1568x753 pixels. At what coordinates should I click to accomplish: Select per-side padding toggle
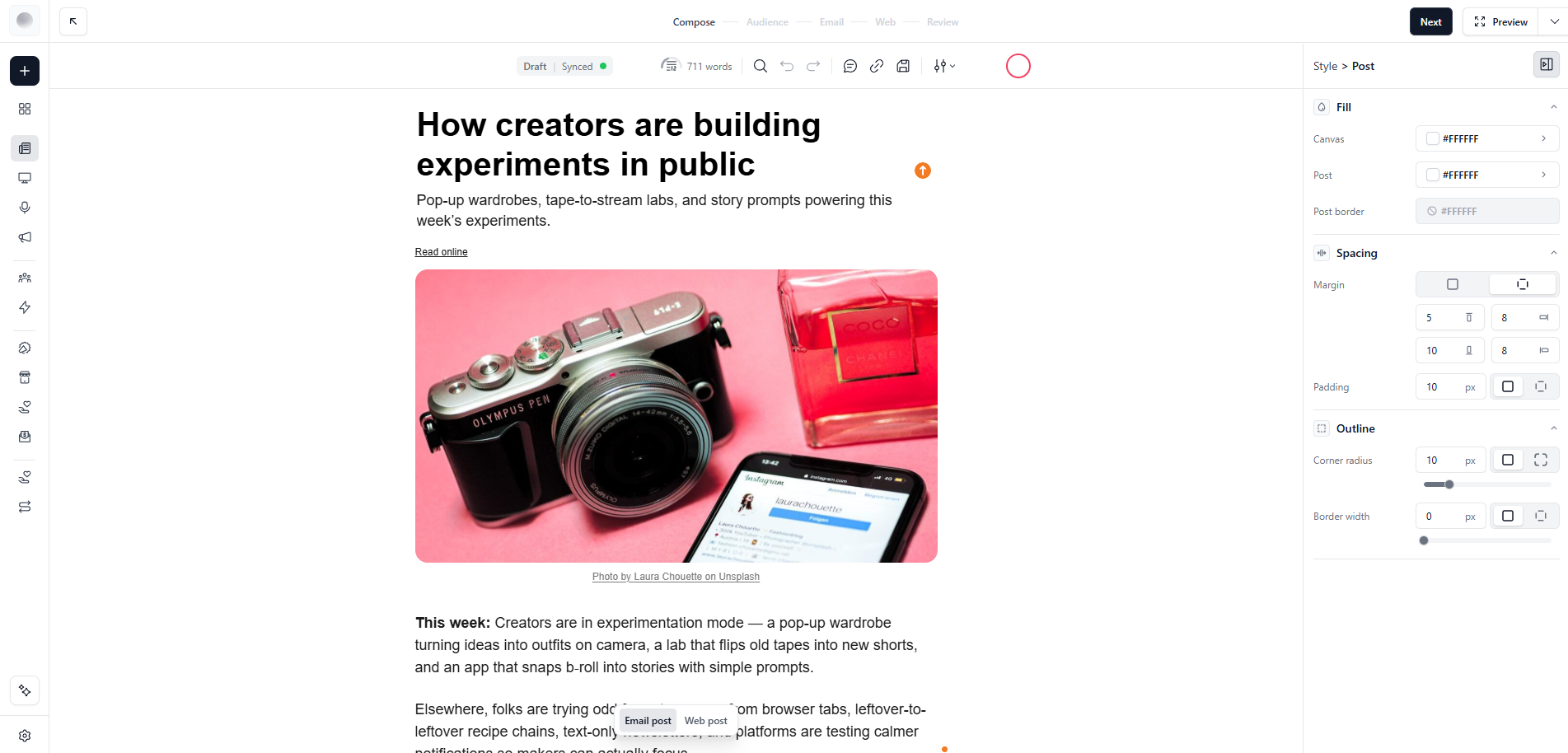tap(1541, 386)
